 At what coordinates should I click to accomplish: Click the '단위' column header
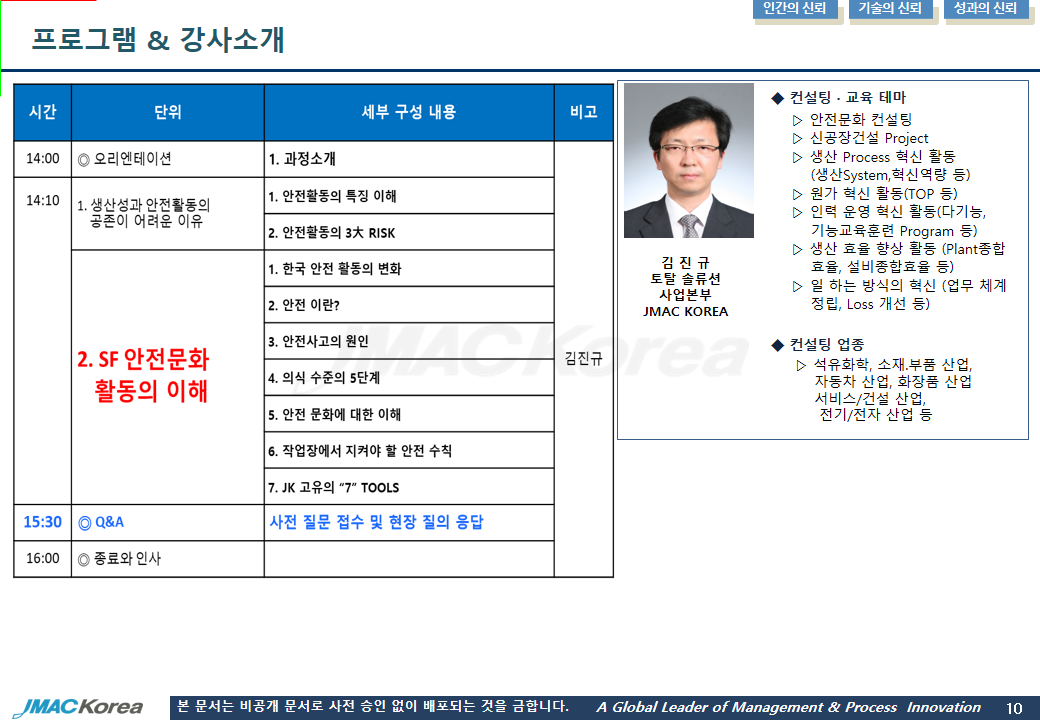point(168,112)
